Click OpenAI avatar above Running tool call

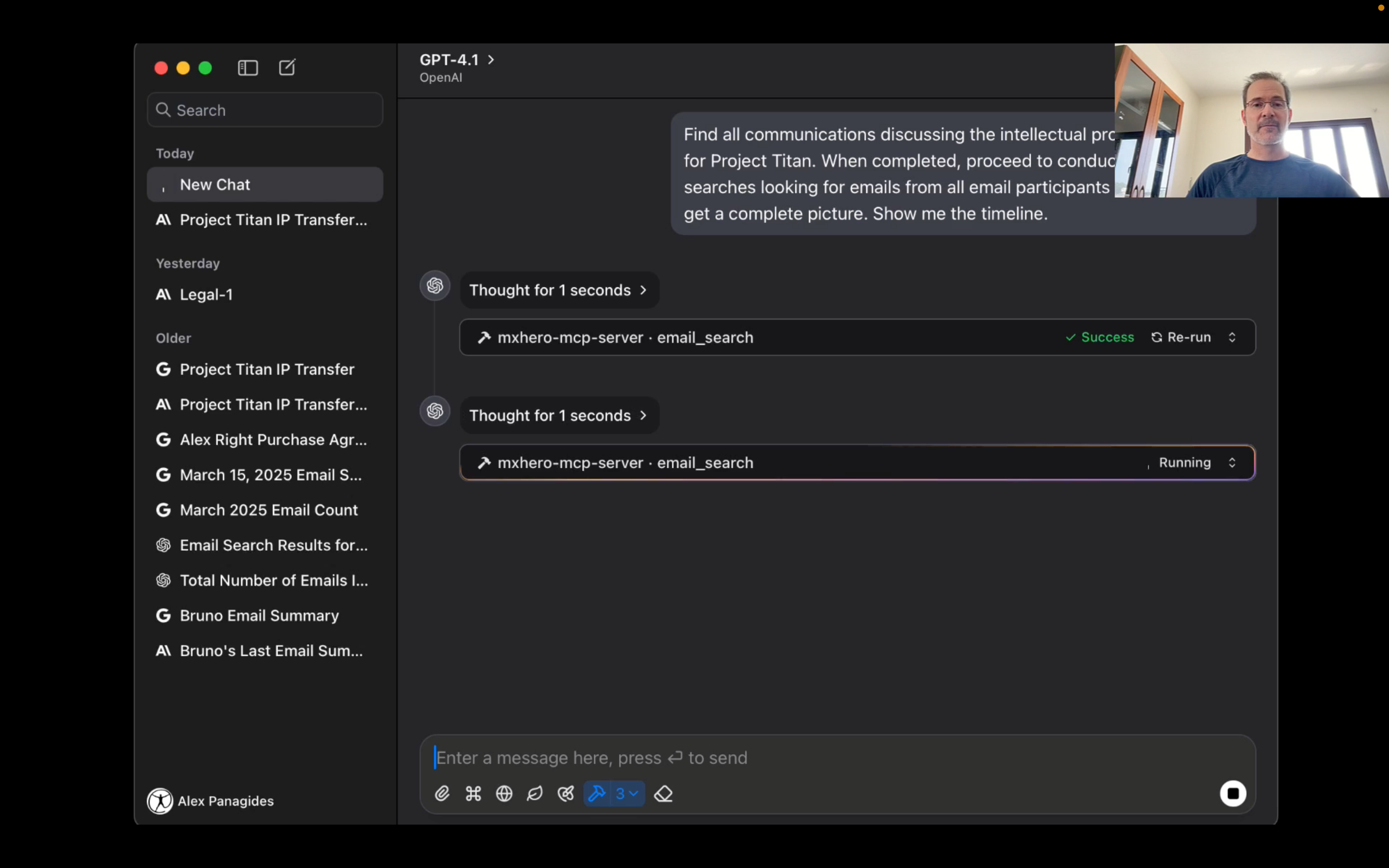point(435,411)
